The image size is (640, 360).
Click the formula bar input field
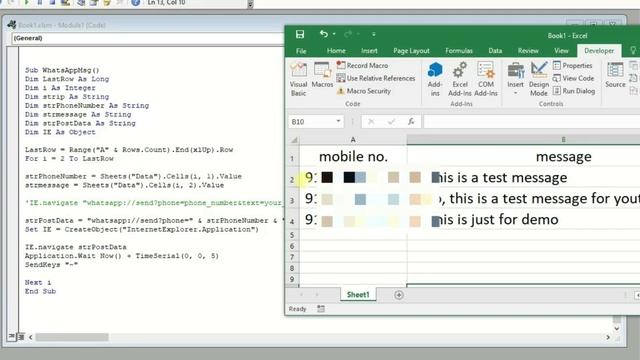531,122
